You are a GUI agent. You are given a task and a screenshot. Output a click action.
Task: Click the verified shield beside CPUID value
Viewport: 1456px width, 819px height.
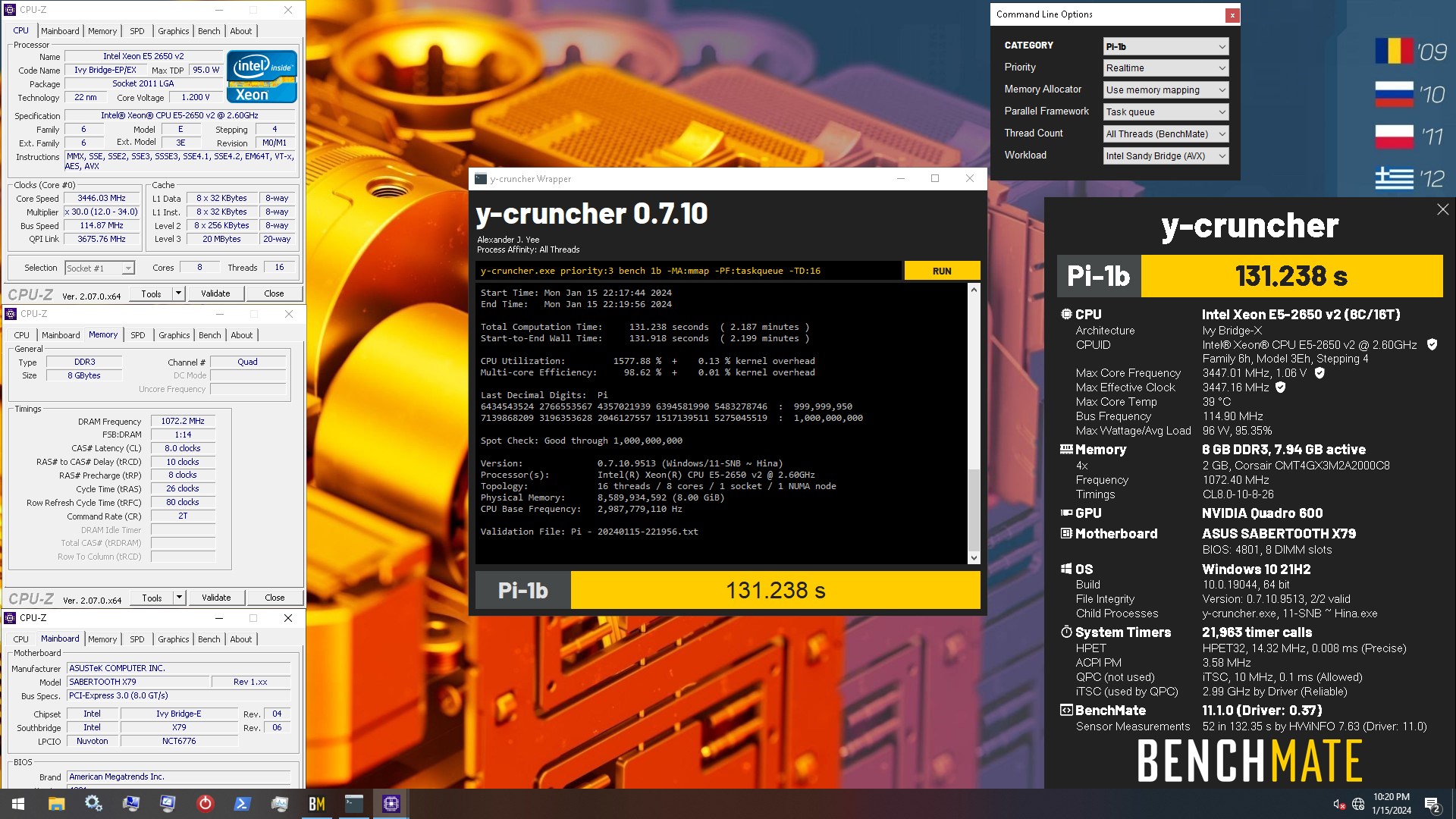[1432, 344]
